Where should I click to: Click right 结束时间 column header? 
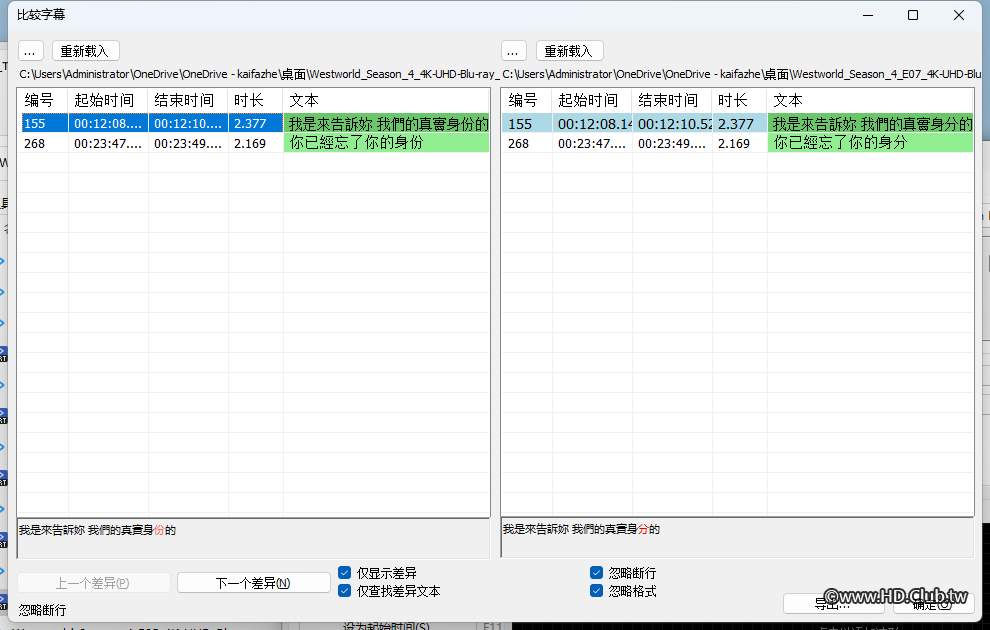pyautogui.click(x=672, y=100)
